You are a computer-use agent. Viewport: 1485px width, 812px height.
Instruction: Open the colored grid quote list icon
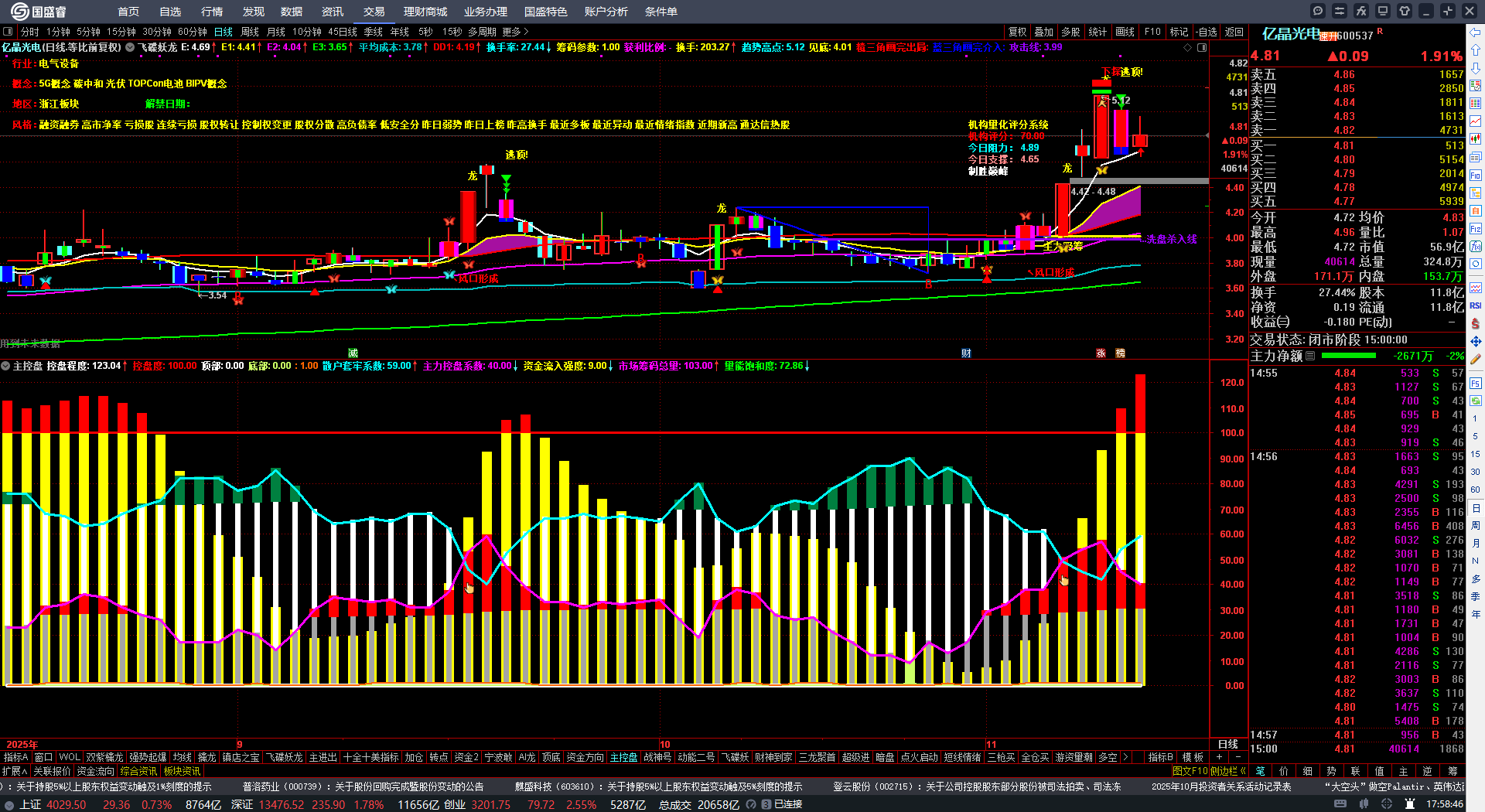(1476, 104)
